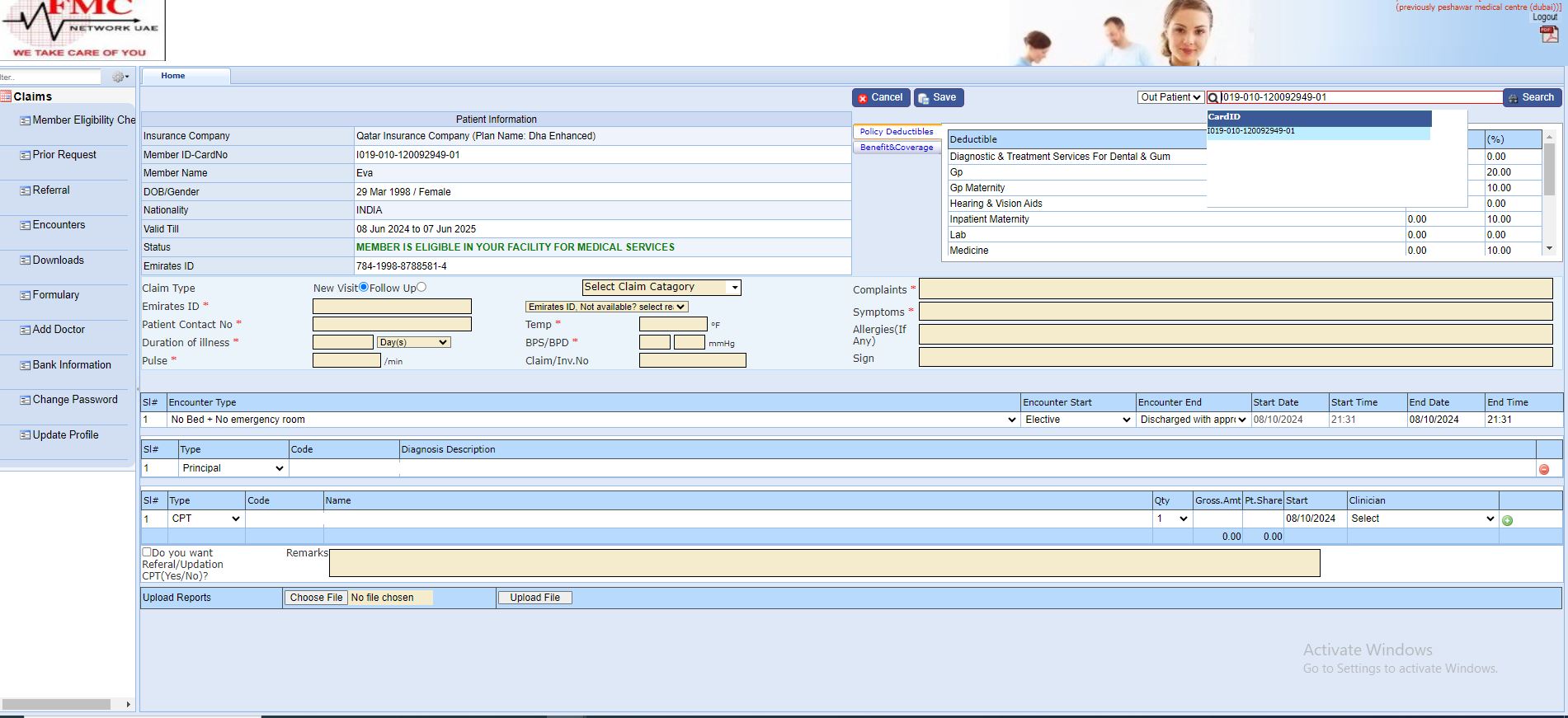Open the Home tab
Image resolution: width=1568 pixels, height=718 pixels.
pos(173,76)
